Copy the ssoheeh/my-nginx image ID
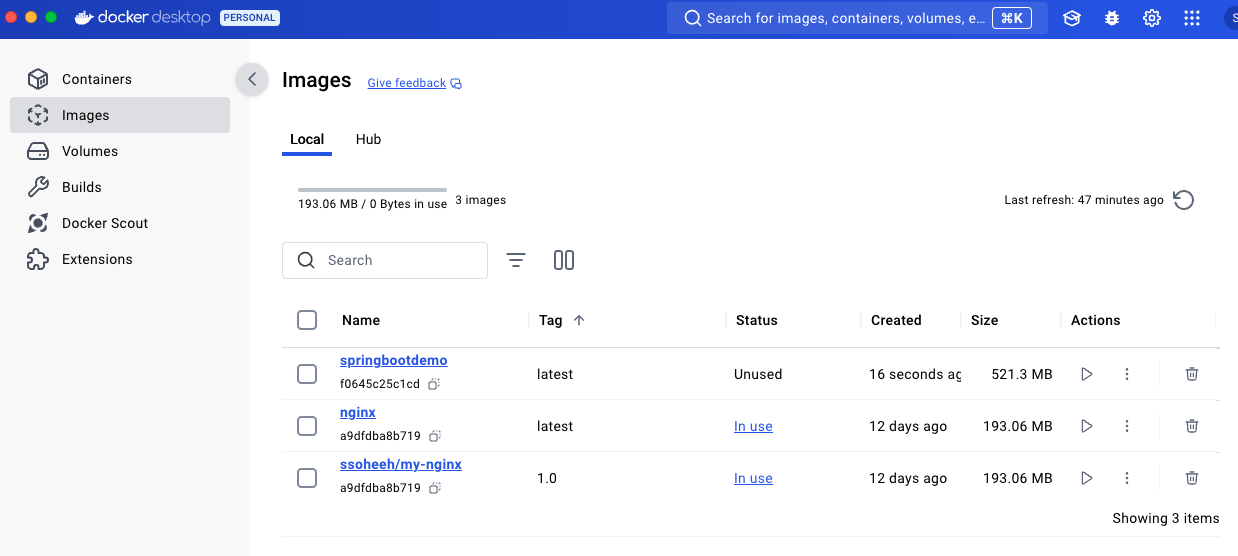Image resolution: width=1238 pixels, height=556 pixels. click(434, 488)
